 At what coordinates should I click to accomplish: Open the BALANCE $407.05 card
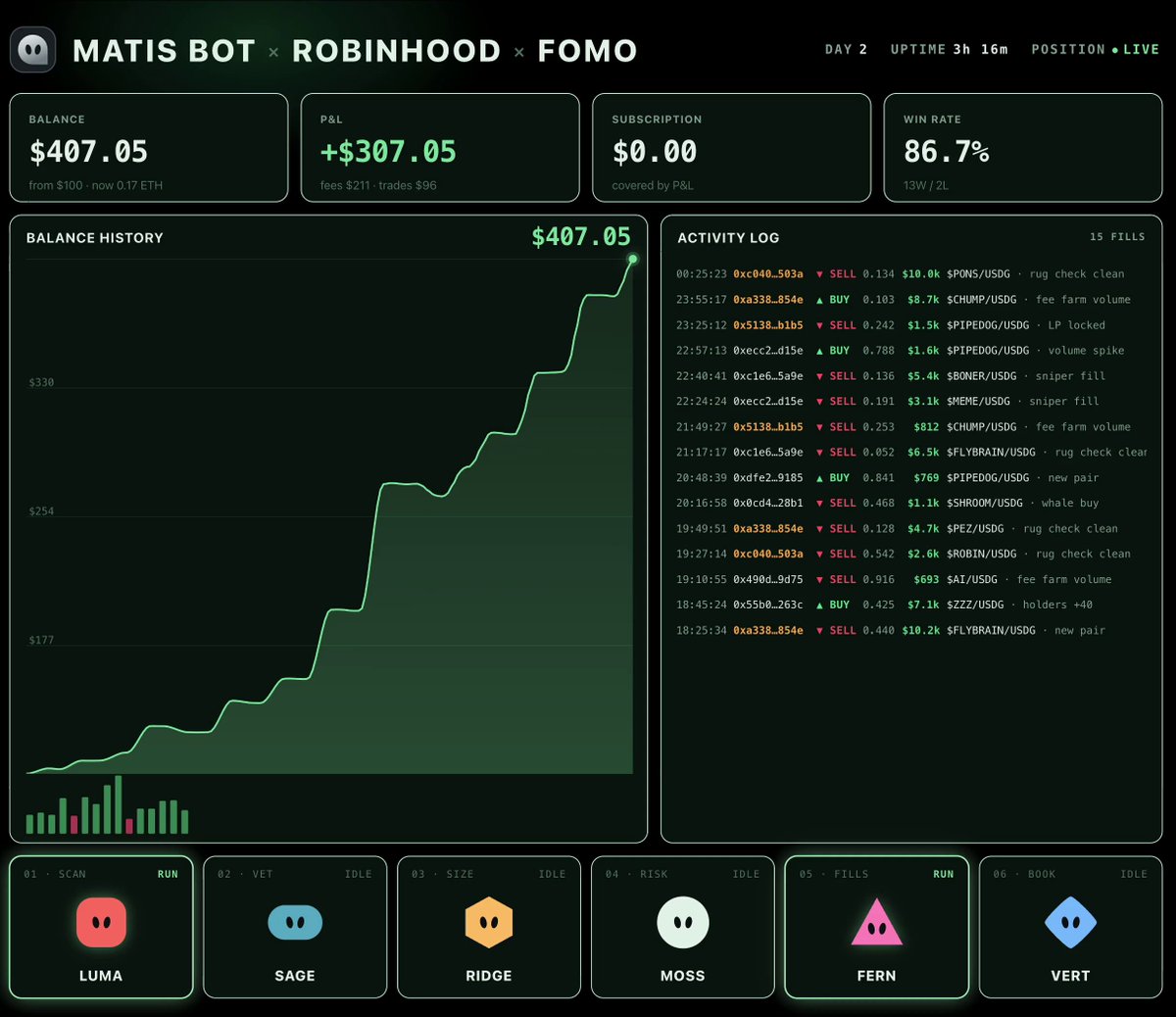149,148
